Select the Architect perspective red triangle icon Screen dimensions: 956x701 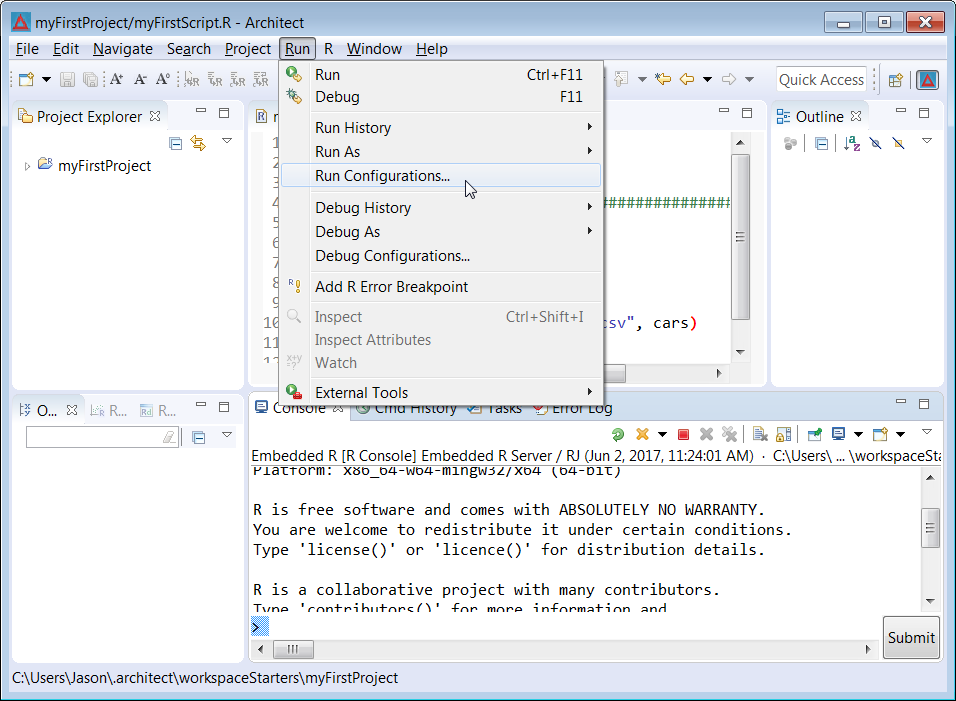coord(928,80)
